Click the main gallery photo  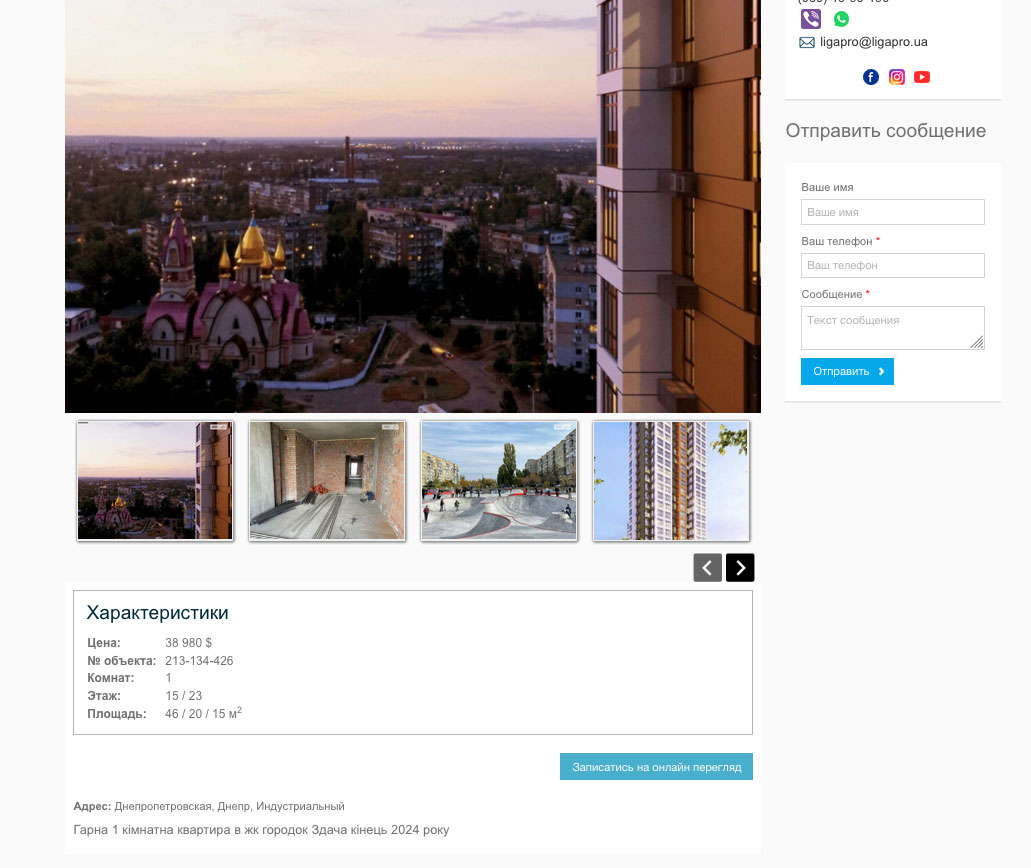[413, 206]
